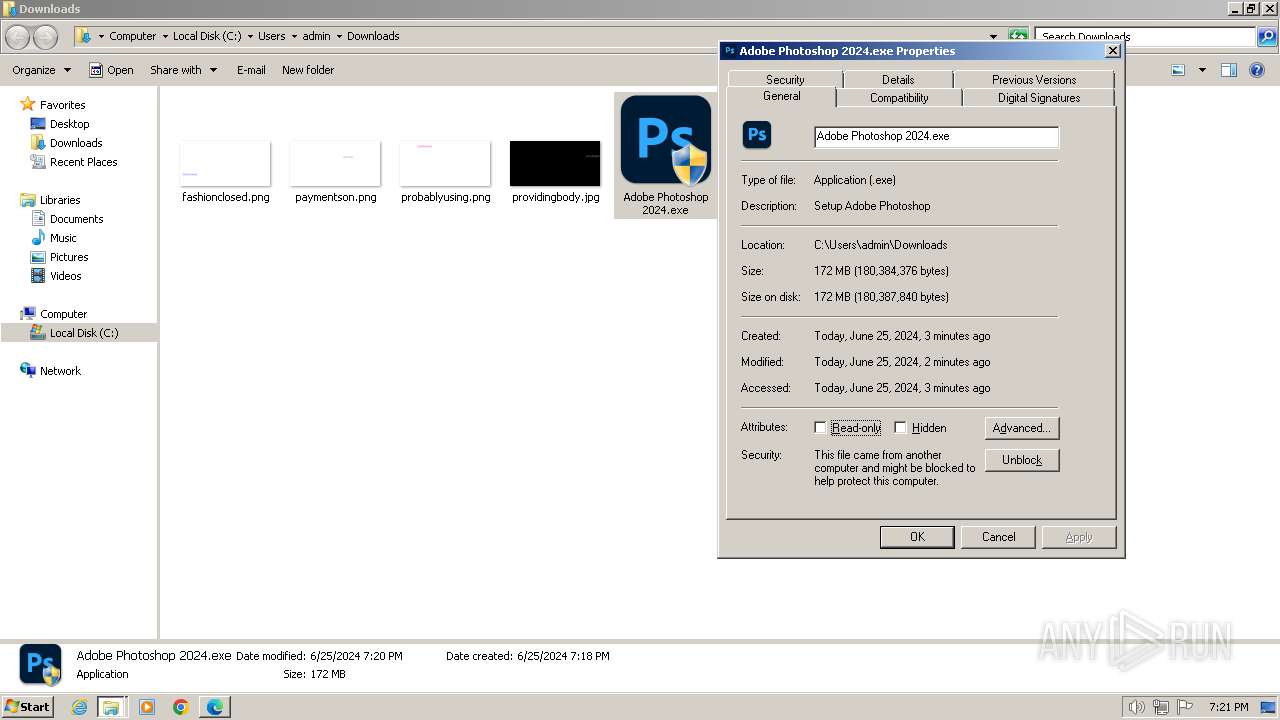Click the Unblock security button

click(x=1022, y=460)
